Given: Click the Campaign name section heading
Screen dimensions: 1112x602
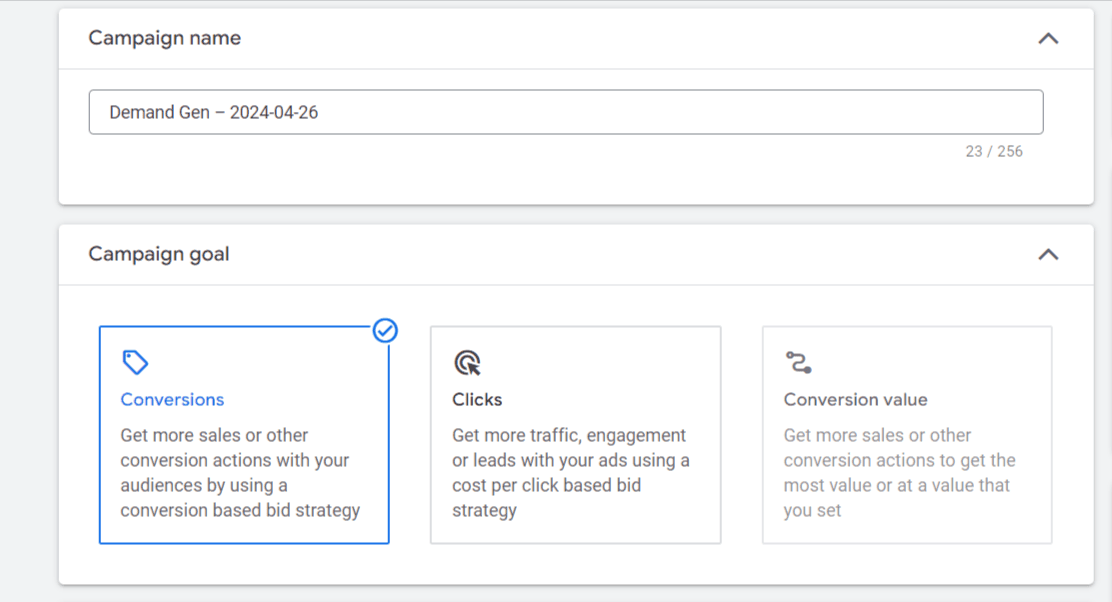Looking at the screenshot, I should (164, 39).
